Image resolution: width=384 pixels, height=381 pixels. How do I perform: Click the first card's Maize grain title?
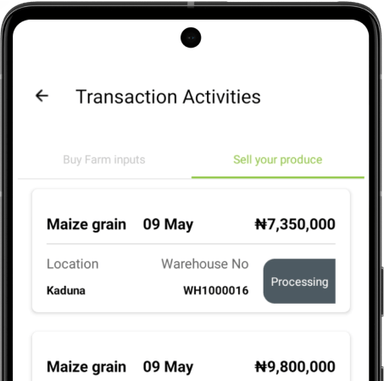pos(86,225)
